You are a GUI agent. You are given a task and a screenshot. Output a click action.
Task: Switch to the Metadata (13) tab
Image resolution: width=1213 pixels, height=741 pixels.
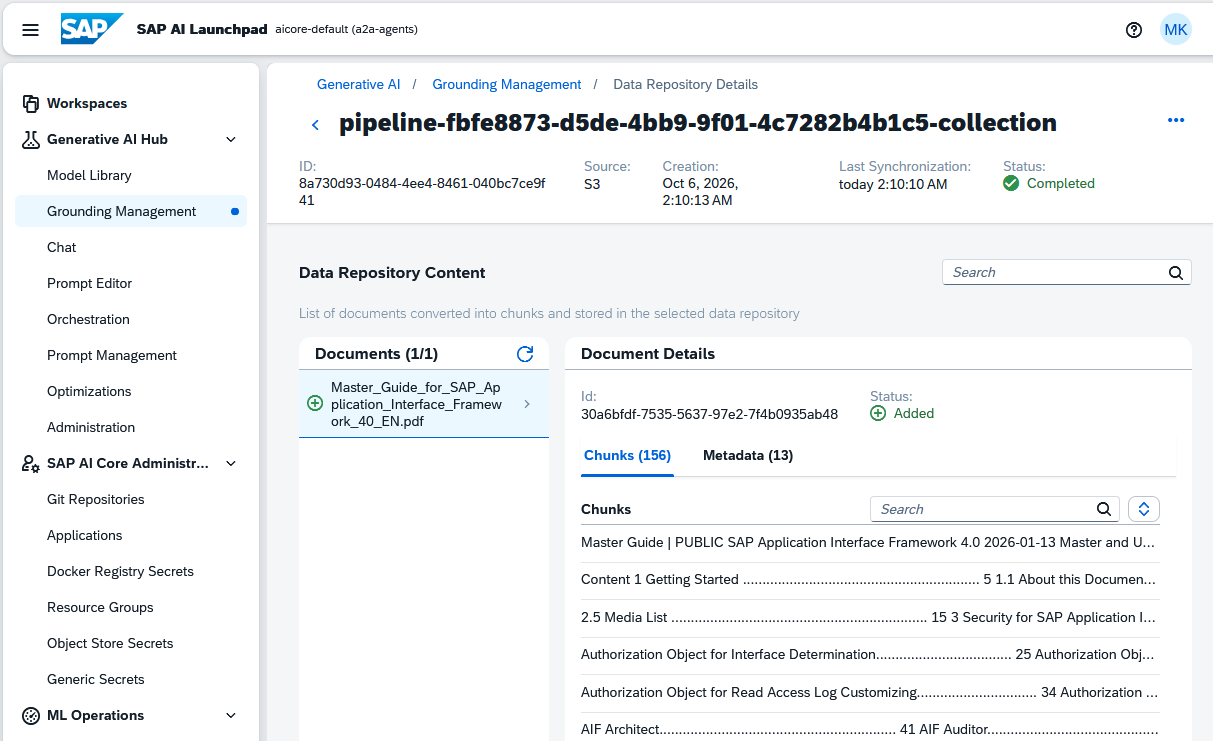coord(748,455)
